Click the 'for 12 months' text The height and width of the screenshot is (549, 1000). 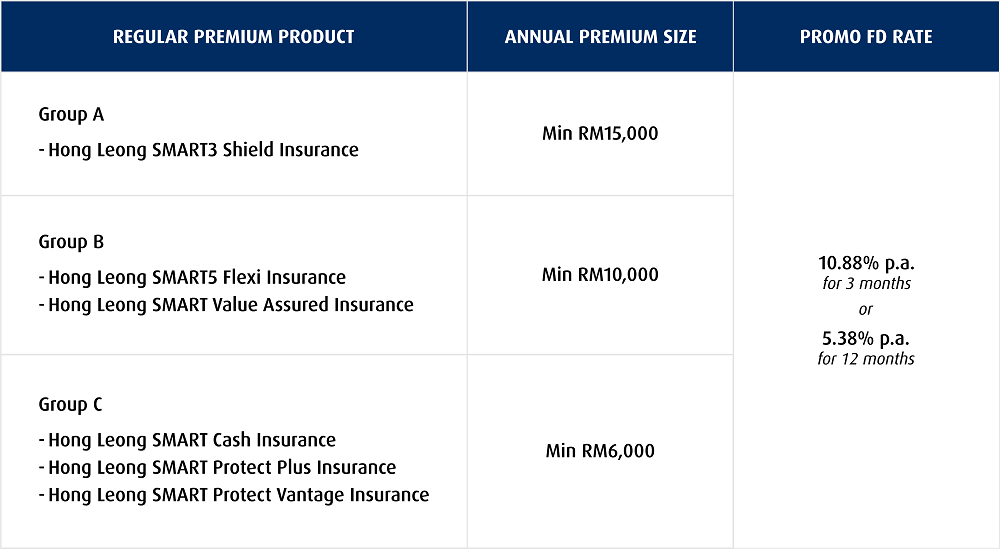(x=866, y=358)
